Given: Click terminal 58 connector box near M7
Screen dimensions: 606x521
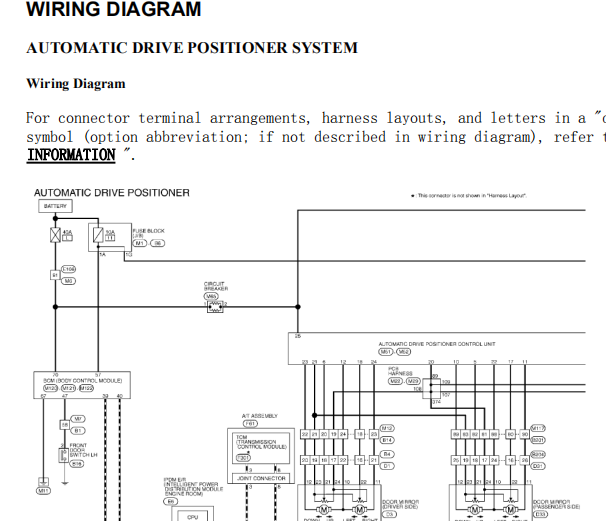Looking at the screenshot, I should tap(65, 425).
